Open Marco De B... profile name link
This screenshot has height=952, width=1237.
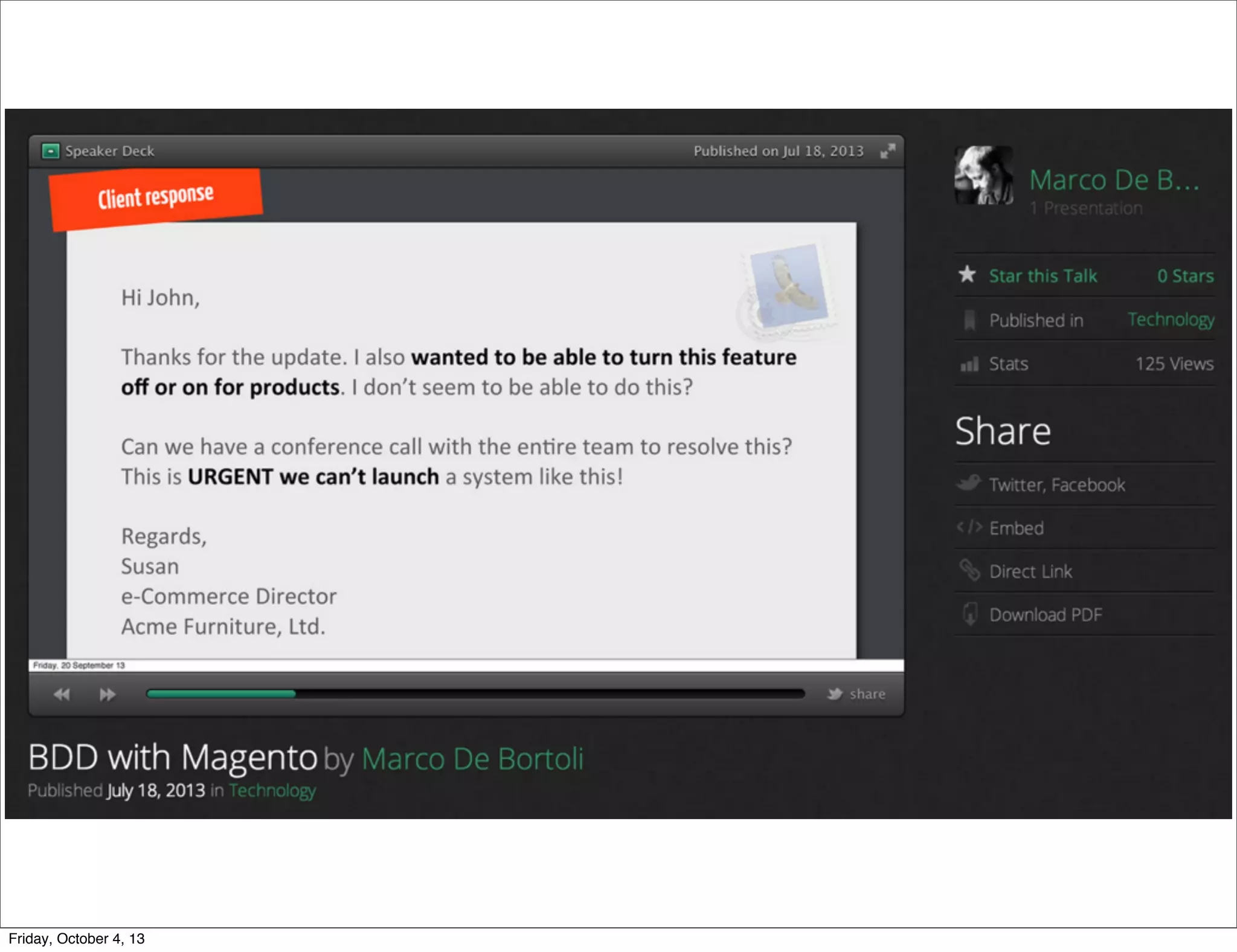click(1114, 180)
